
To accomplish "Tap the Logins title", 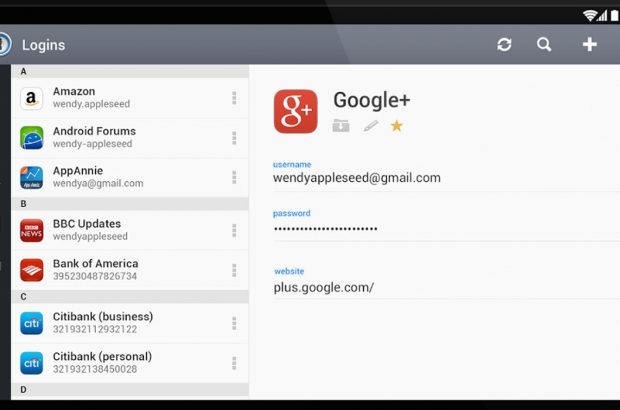I will click(x=43, y=45).
